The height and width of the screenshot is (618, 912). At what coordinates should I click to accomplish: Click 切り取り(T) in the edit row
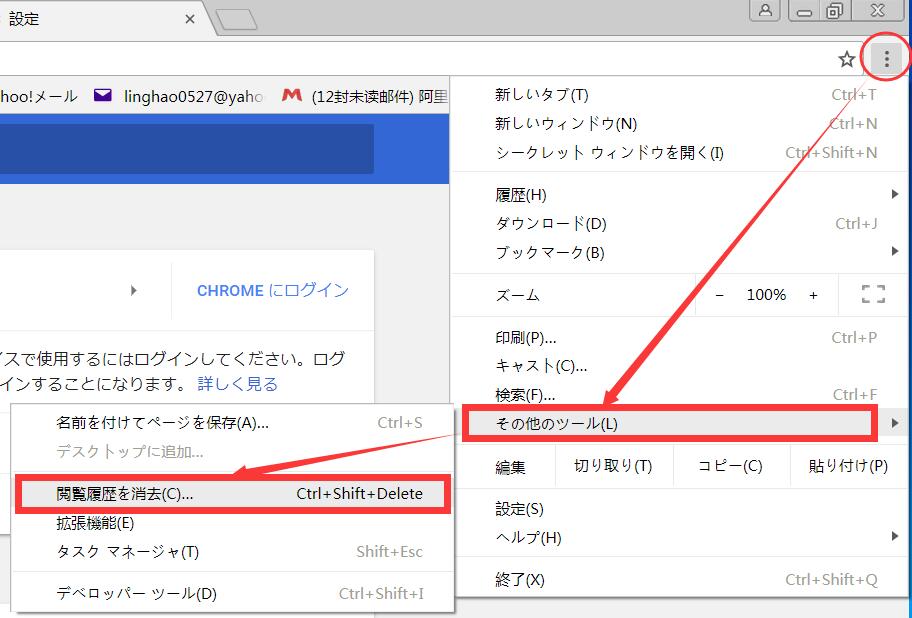pos(613,466)
